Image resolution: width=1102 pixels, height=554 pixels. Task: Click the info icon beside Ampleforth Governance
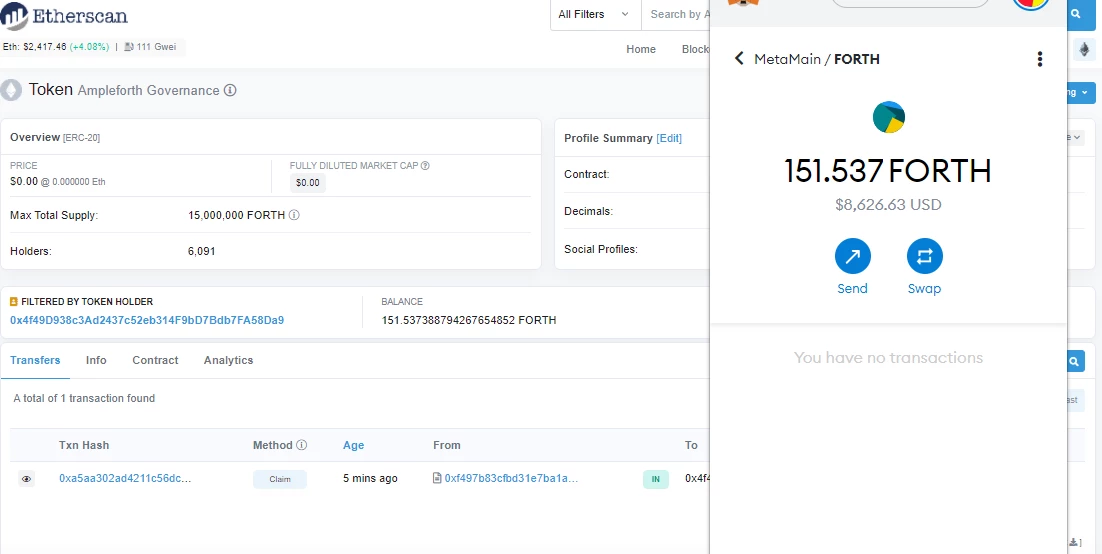[x=231, y=90]
